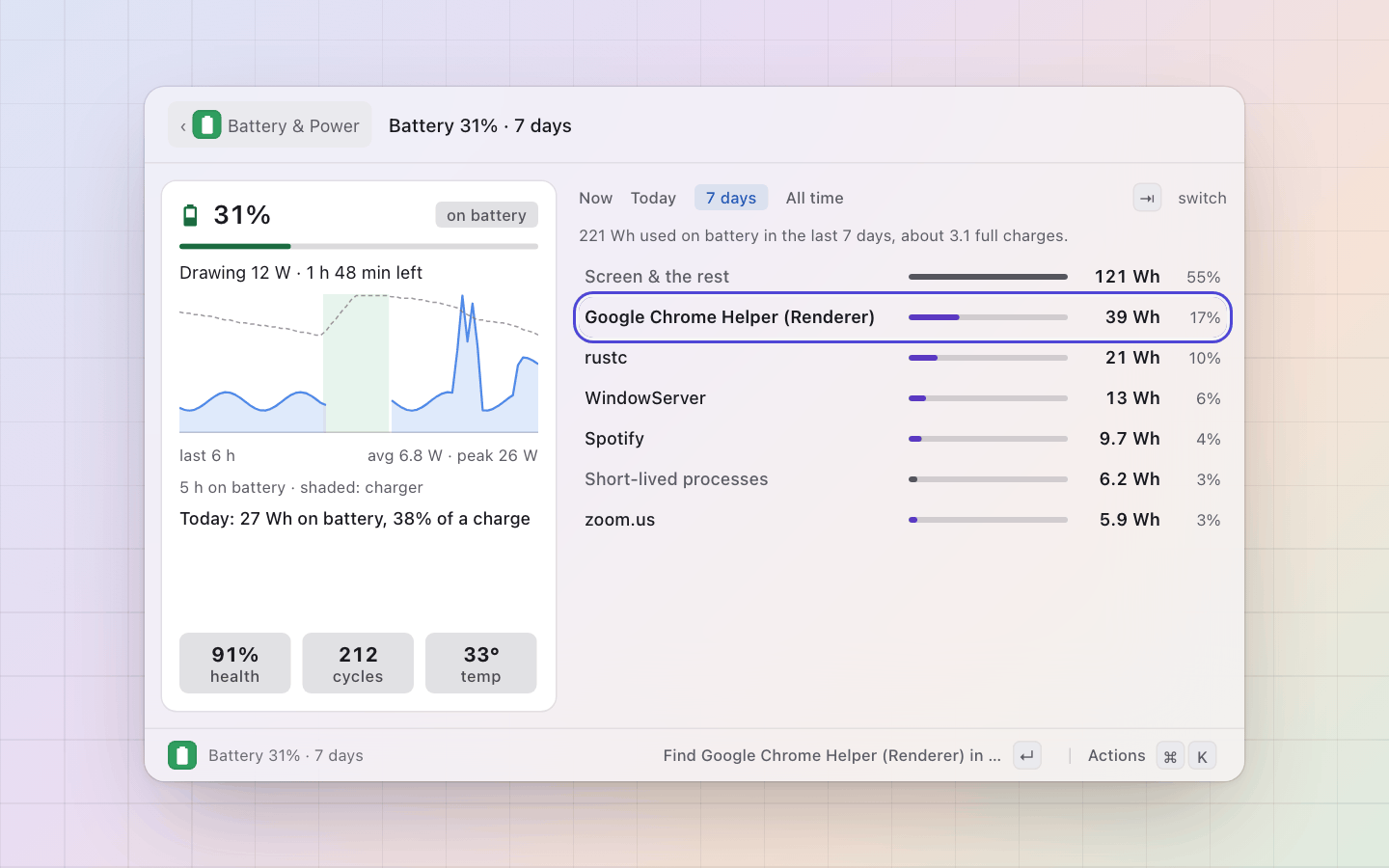Click the 6% share for WindowServer
This screenshot has width=1389, height=868.
click(1209, 398)
